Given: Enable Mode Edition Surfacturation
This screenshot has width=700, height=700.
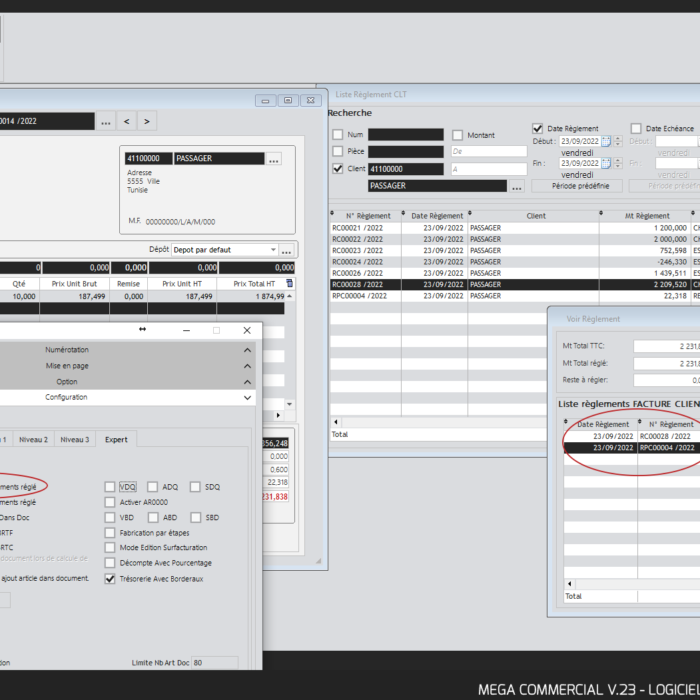Looking at the screenshot, I should tap(110, 547).
